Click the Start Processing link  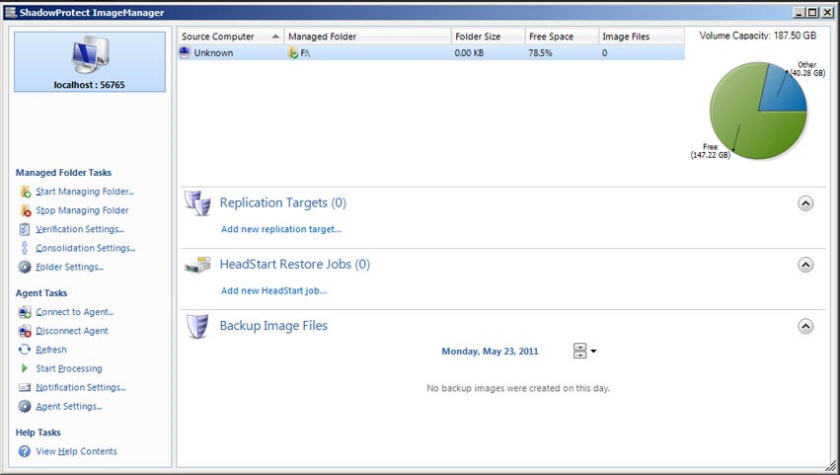(x=69, y=368)
